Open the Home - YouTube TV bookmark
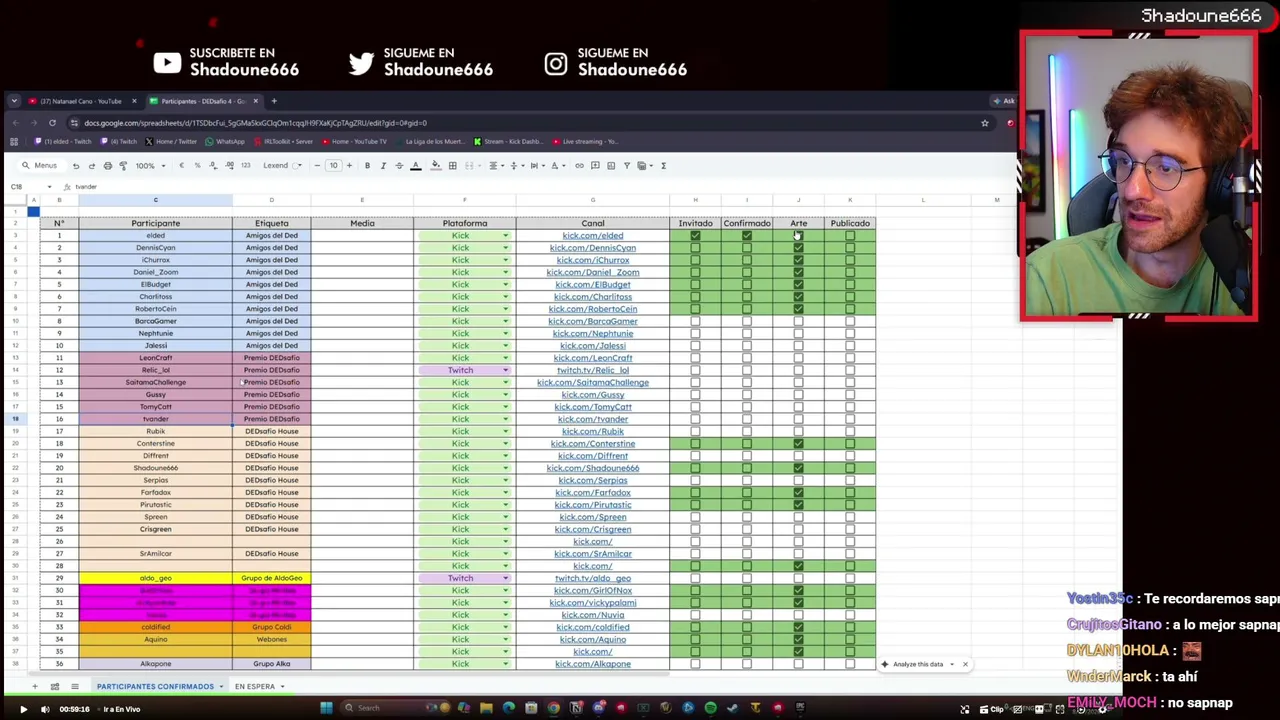Screen dimensions: 1280x720 (x=352, y=142)
